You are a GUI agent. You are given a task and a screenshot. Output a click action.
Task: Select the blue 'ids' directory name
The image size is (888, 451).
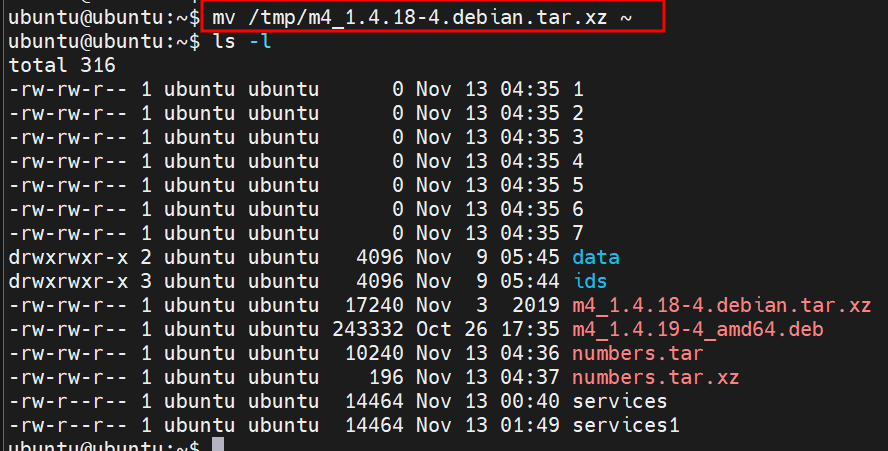click(589, 281)
